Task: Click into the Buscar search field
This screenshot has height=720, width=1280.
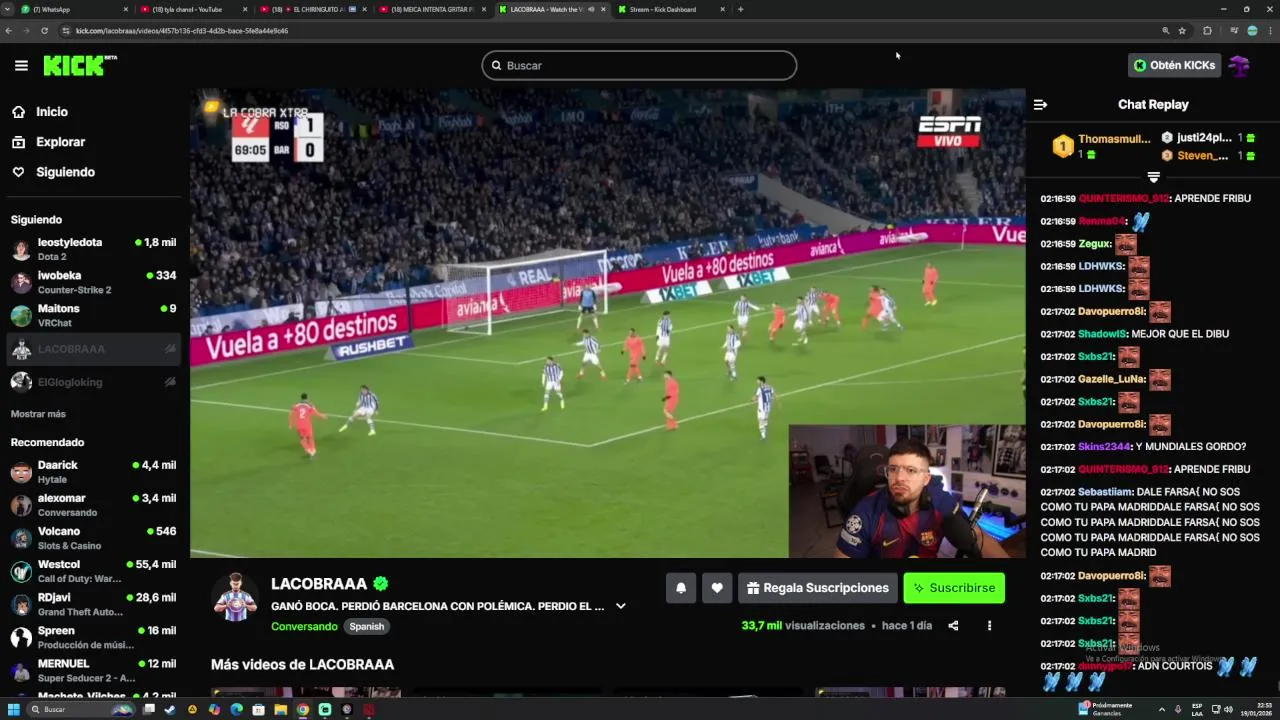Action: point(639,66)
